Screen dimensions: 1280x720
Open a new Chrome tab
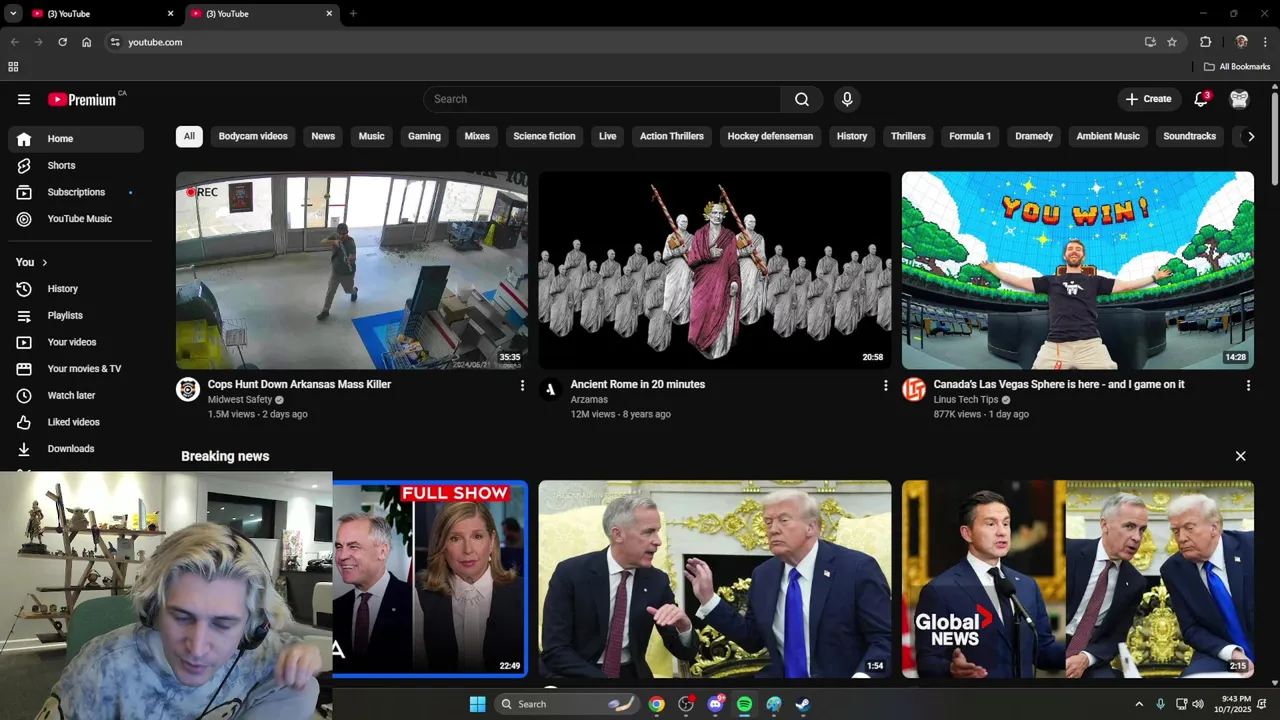click(x=353, y=14)
